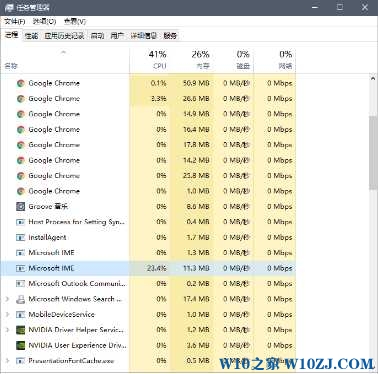Switch to the 启动 tab
378x374 pixels.
pos(97,36)
